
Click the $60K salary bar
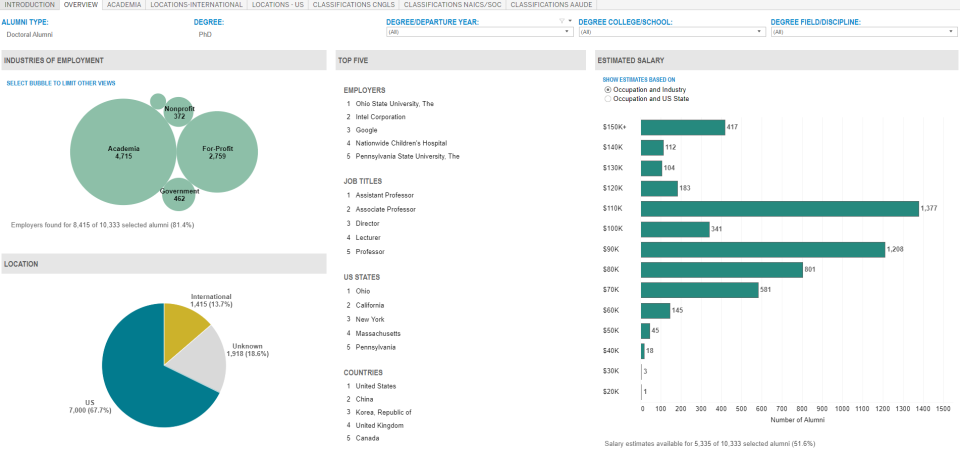656,310
